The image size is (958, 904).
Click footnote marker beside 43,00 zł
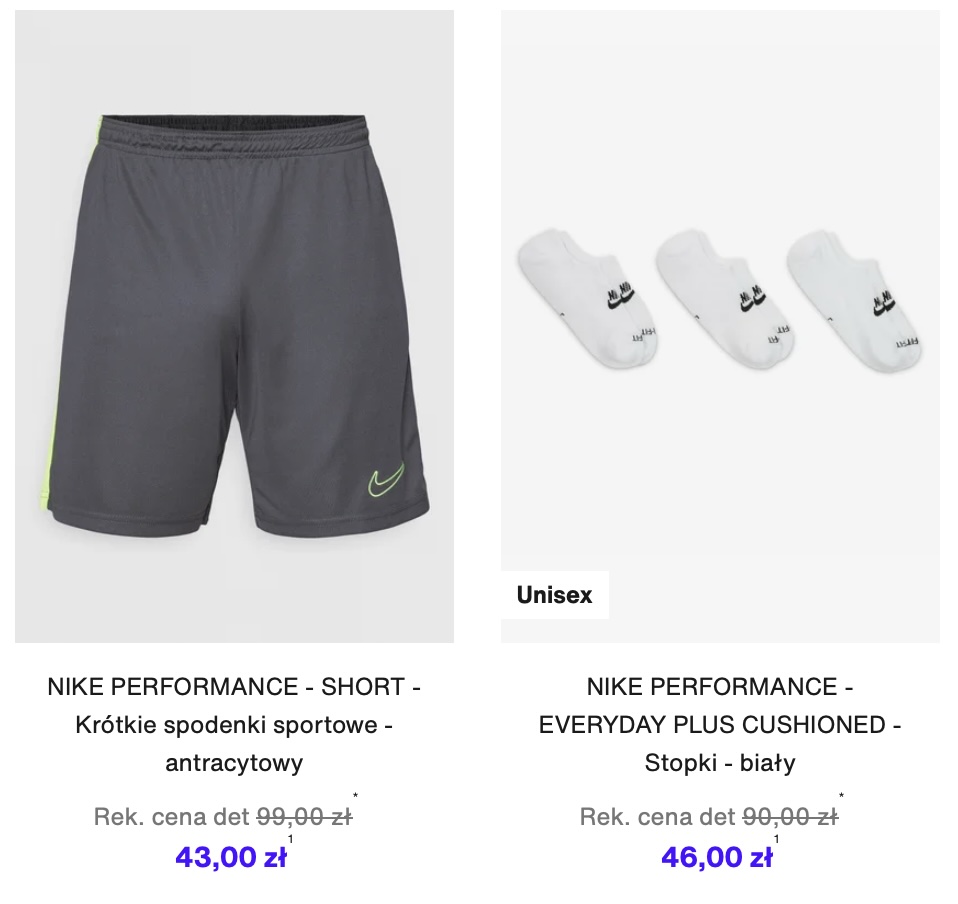[x=291, y=839]
